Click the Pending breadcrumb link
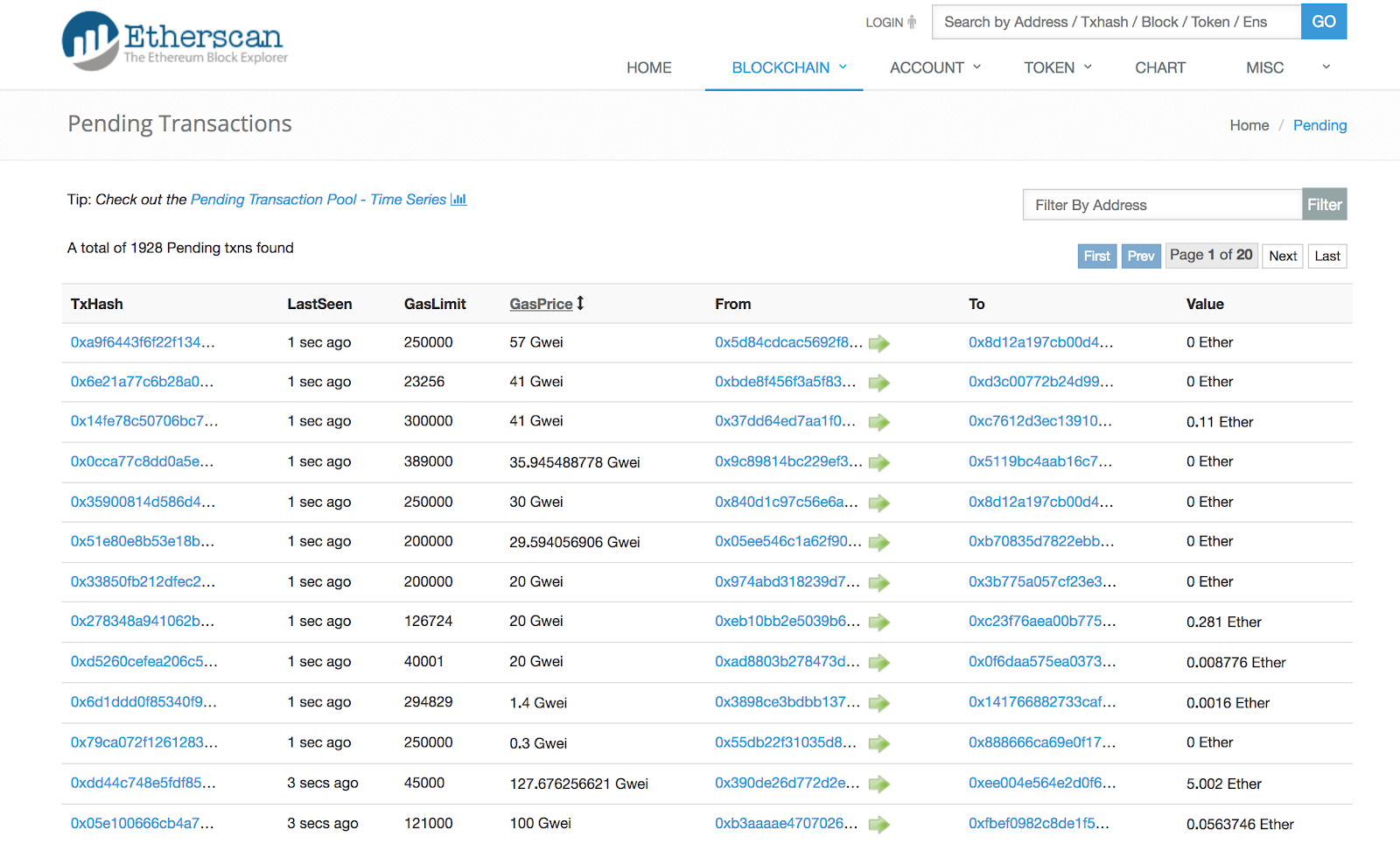This screenshot has height=844, width=1400. [x=1319, y=125]
